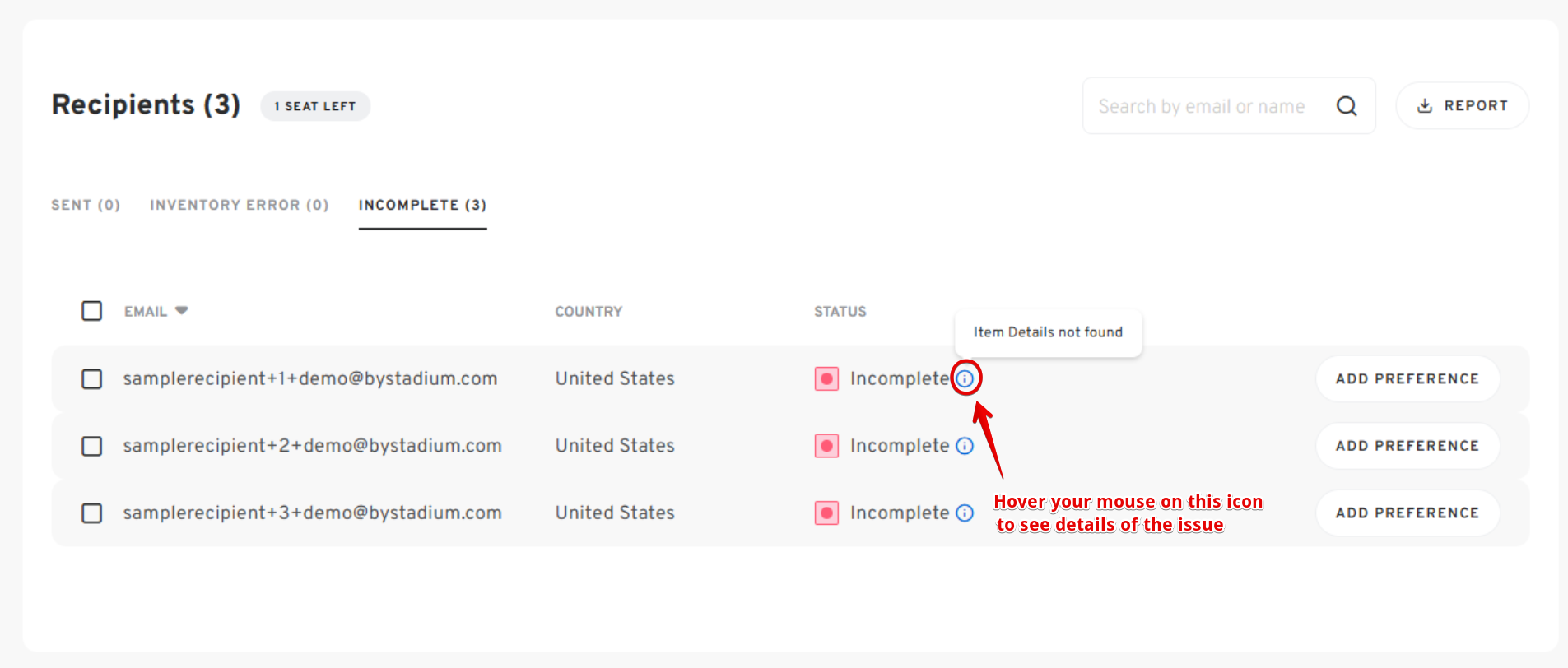Select checkbox for samplerecipient+2+demo@bystadium.com
This screenshot has height=668, width=1568.
(x=92, y=446)
